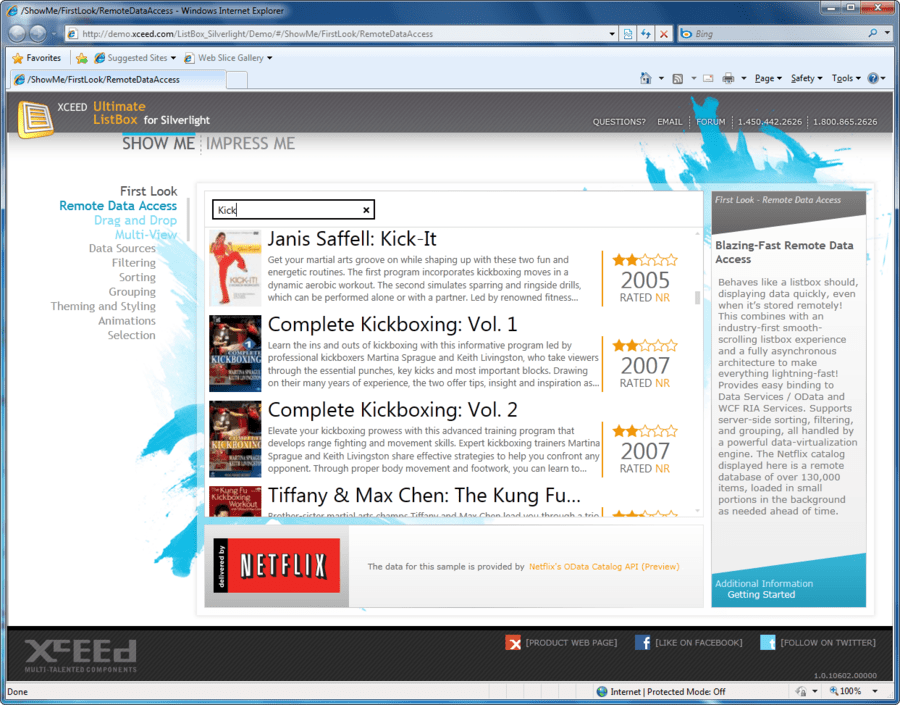Click the Read Mail envelope icon

click(708, 79)
